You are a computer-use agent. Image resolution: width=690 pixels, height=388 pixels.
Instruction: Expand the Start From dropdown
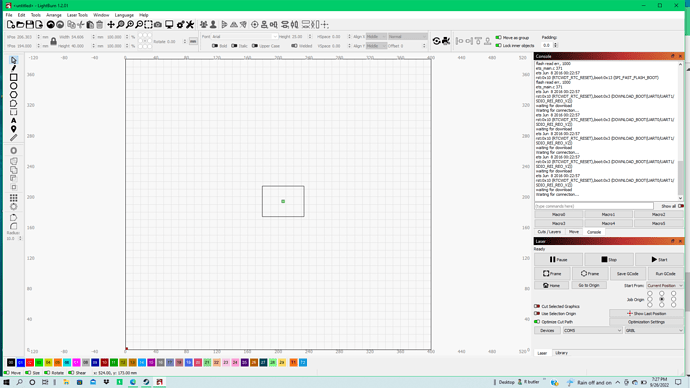point(664,286)
